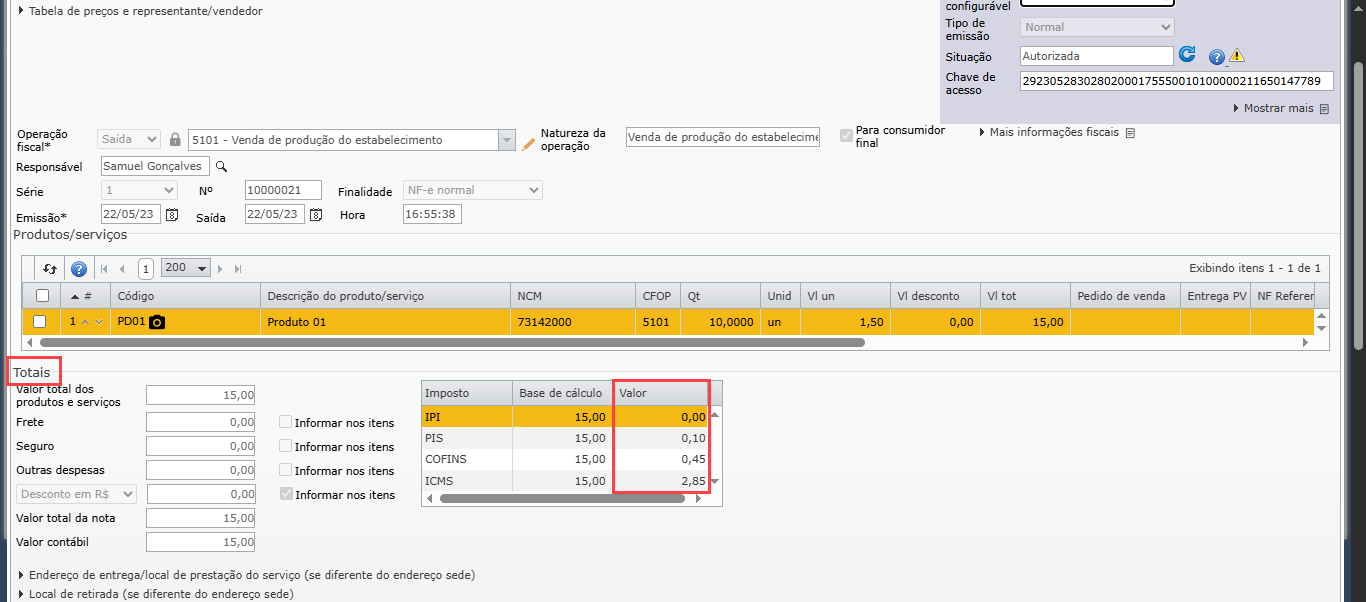The image size is (1366, 602).
Task: Toggle Para consumidor final checkbox
Action: point(847,135)
